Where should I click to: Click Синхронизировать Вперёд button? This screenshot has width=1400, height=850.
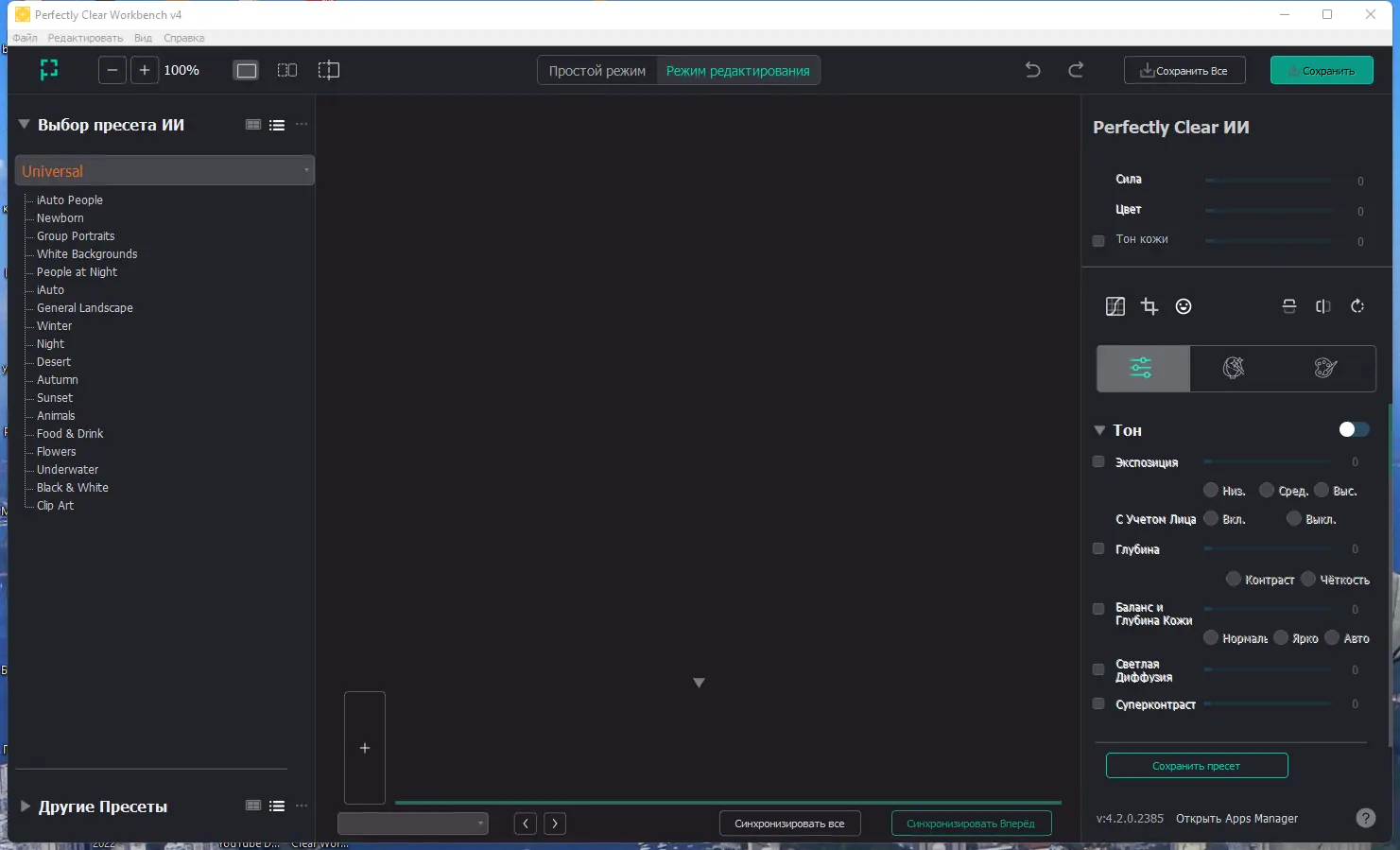point(971,824)
